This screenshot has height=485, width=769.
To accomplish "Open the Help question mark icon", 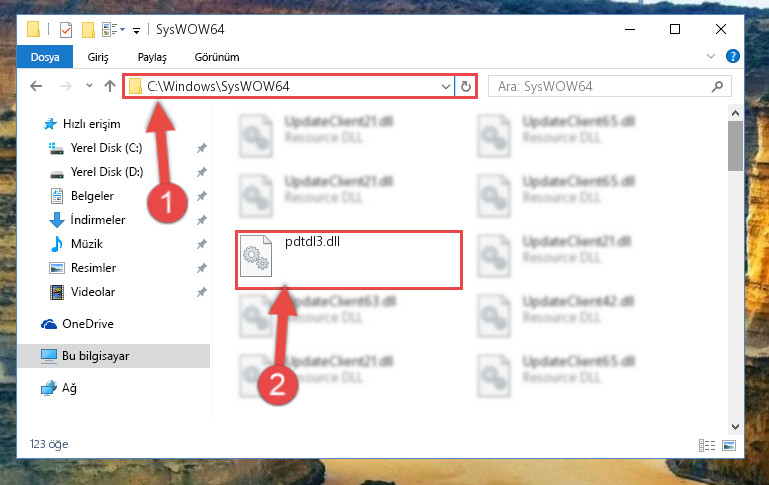I will click(732, 56).
